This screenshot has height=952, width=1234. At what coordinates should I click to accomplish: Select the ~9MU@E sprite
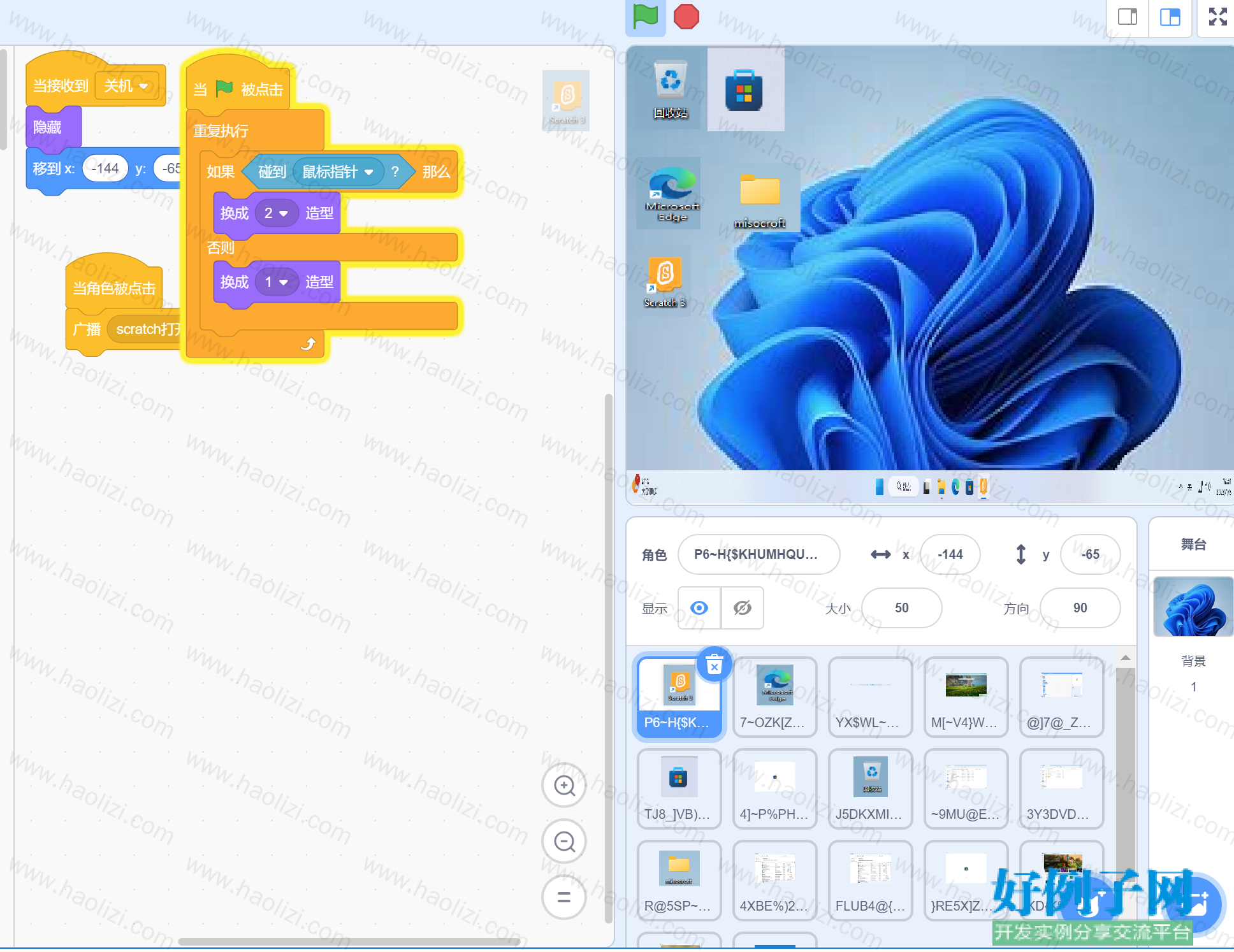(x=966, y=789)
